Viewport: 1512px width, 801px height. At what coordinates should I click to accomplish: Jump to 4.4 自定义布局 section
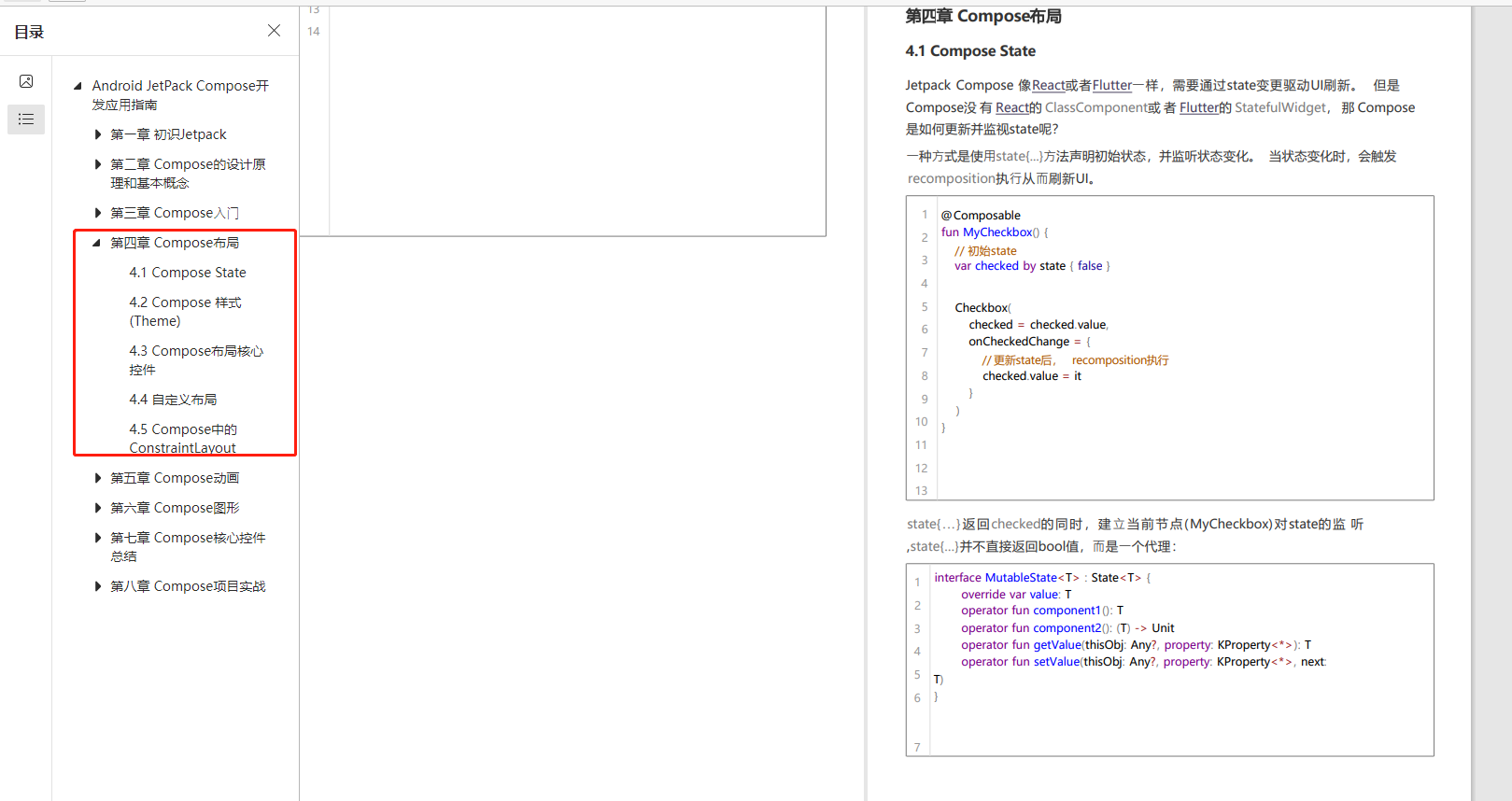pyautogui.click(x=173, y=400)
